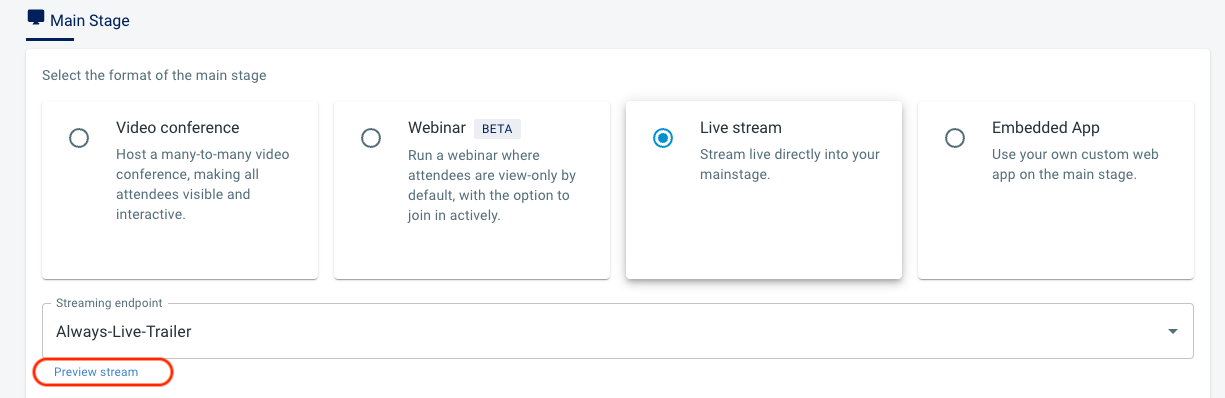Click the 'Run a webinar where attendees' description

(492, 185)
